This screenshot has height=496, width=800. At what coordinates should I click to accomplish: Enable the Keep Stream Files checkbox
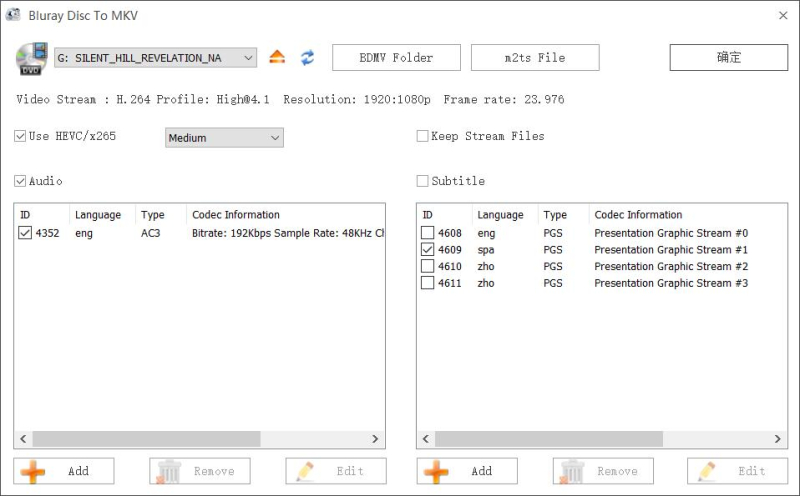tap(423, 136)
